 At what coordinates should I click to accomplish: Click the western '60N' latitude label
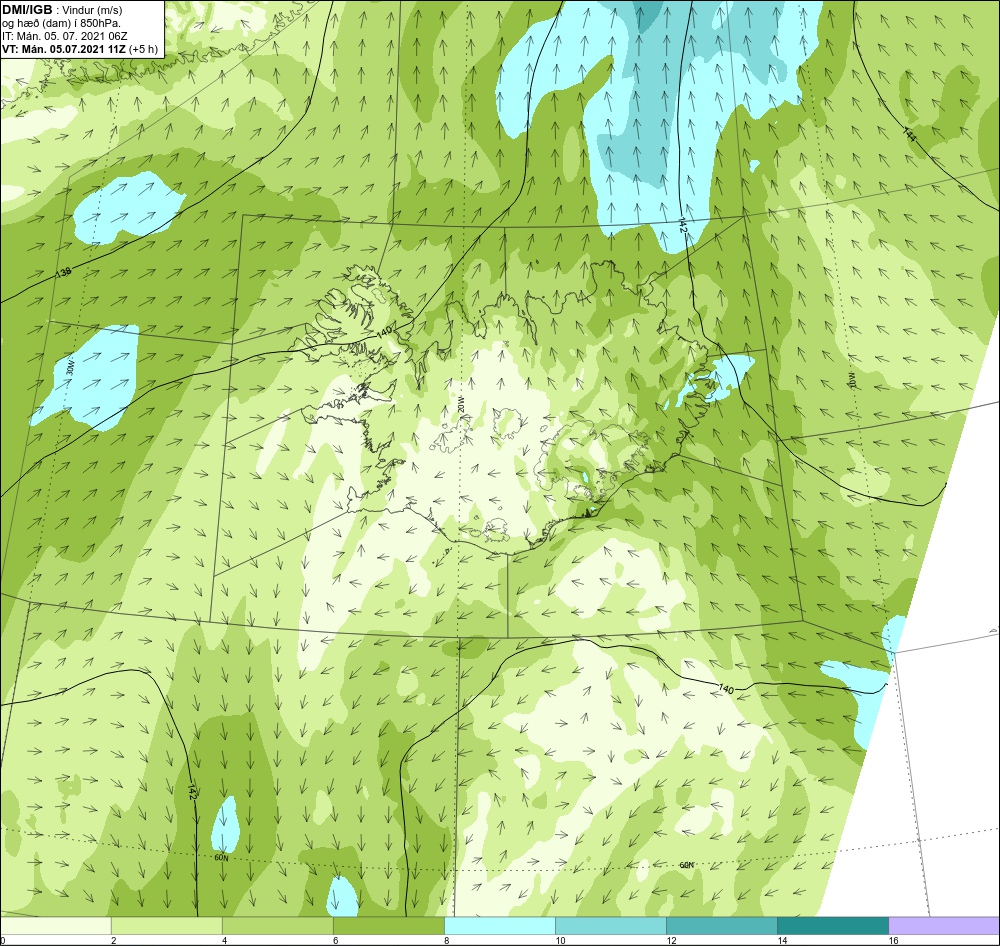(x=221, y=857)
